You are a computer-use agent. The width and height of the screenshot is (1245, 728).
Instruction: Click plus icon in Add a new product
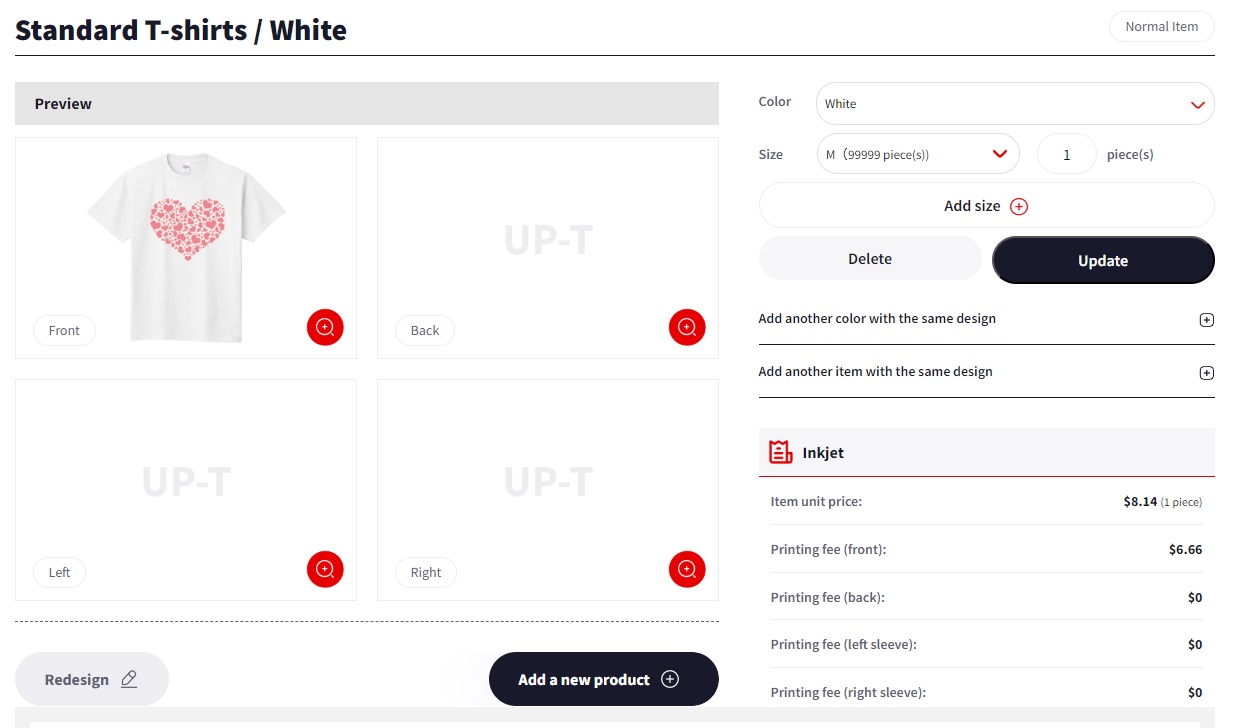coord(670,679)
